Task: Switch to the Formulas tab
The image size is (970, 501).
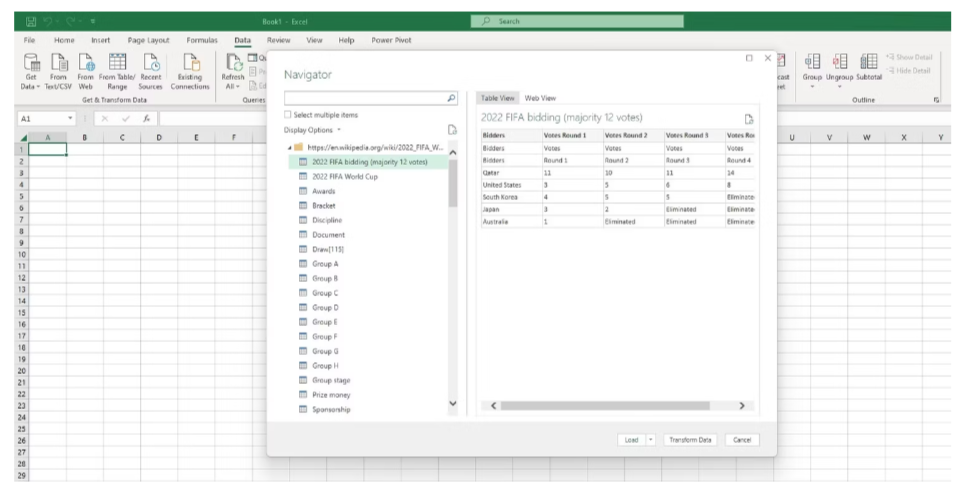Action: pyautogui.click(x=202, y=40)
